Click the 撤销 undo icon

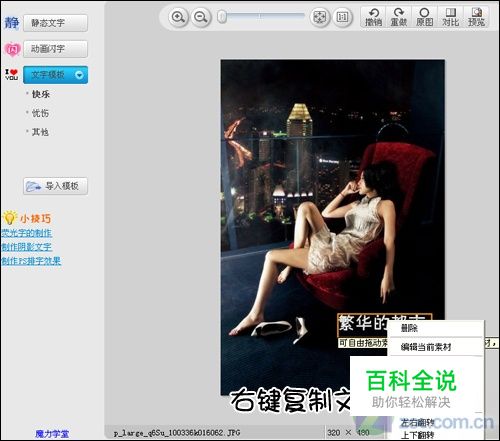(373, 17)
